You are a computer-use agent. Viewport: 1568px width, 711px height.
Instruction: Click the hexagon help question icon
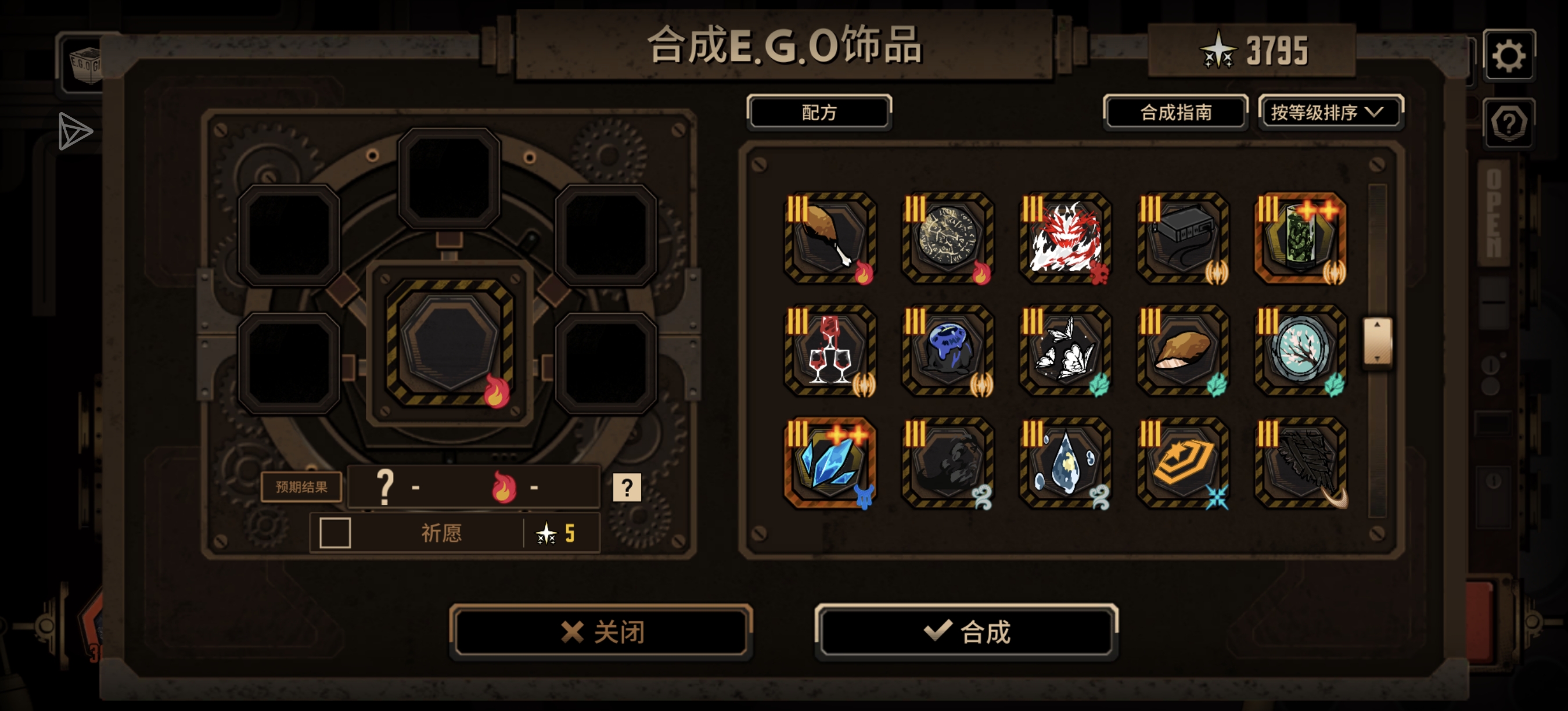coord(1508,123)
